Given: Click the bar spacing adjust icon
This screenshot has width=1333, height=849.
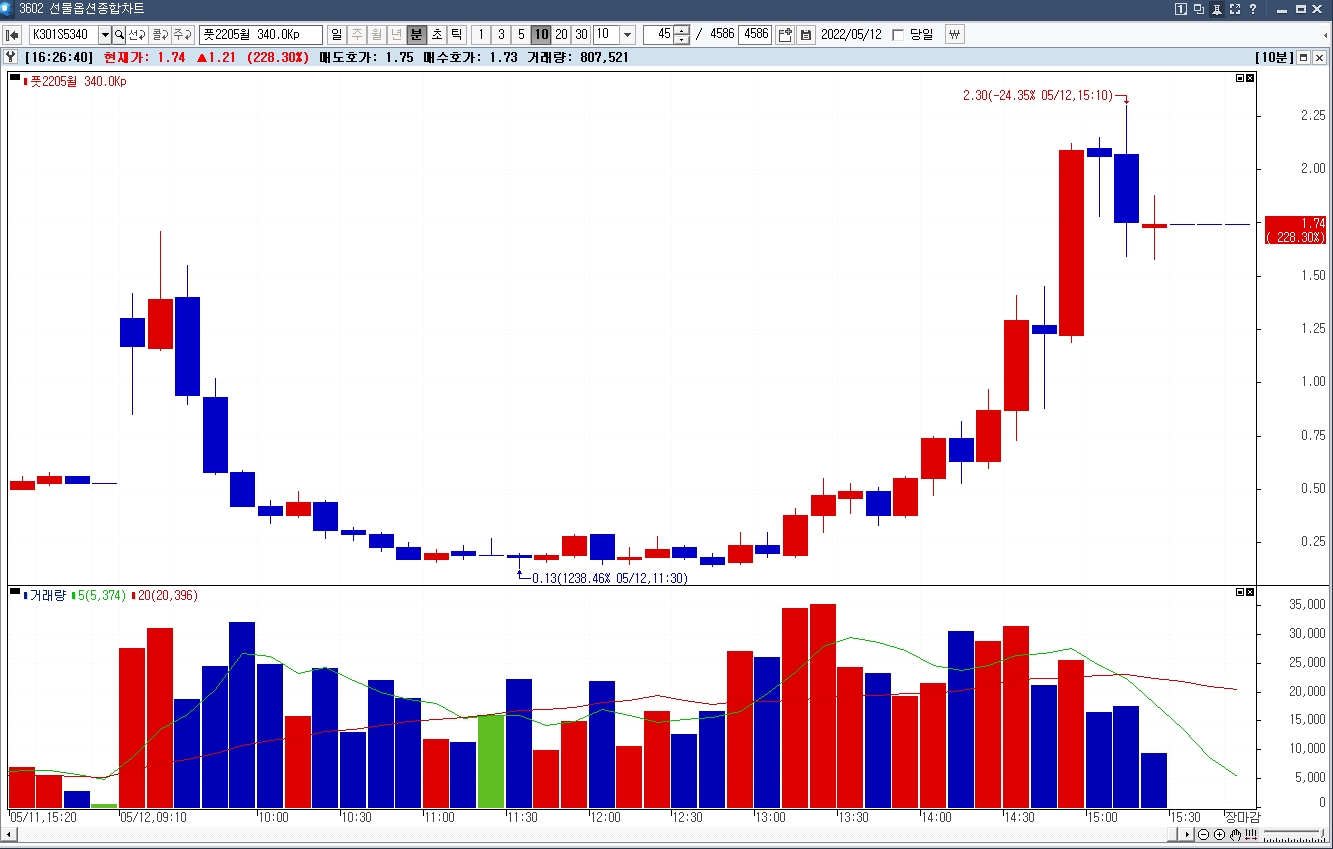Looking at the screenshot, I should coord(1250,835).
